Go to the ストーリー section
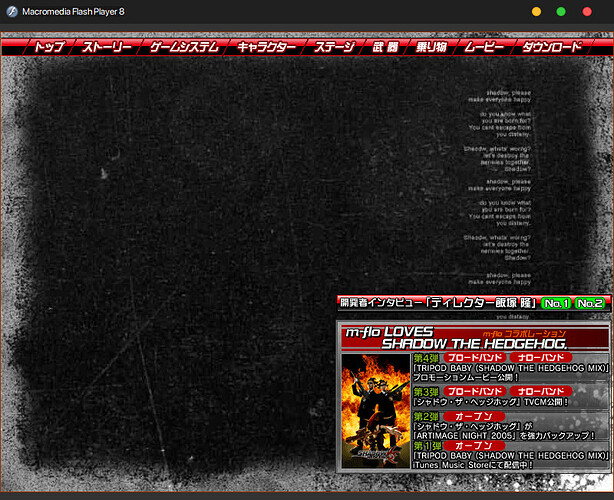This screenshot has width=614, height=500. pyautogui.click(x=107, y=47)
